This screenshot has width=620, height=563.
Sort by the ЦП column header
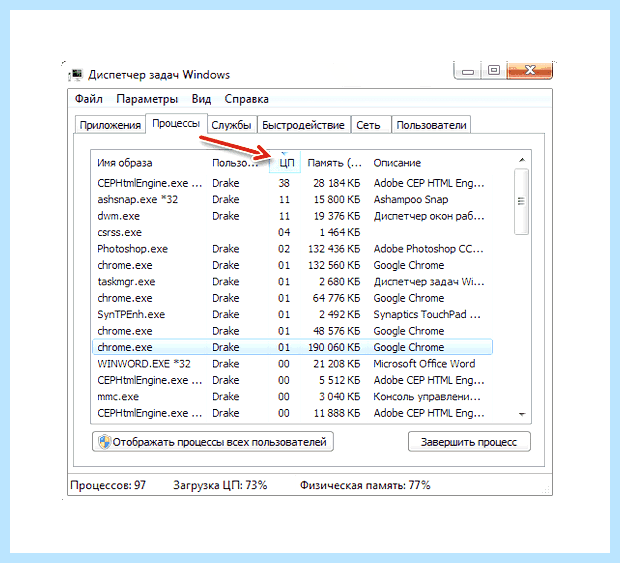tap(285, 163)
